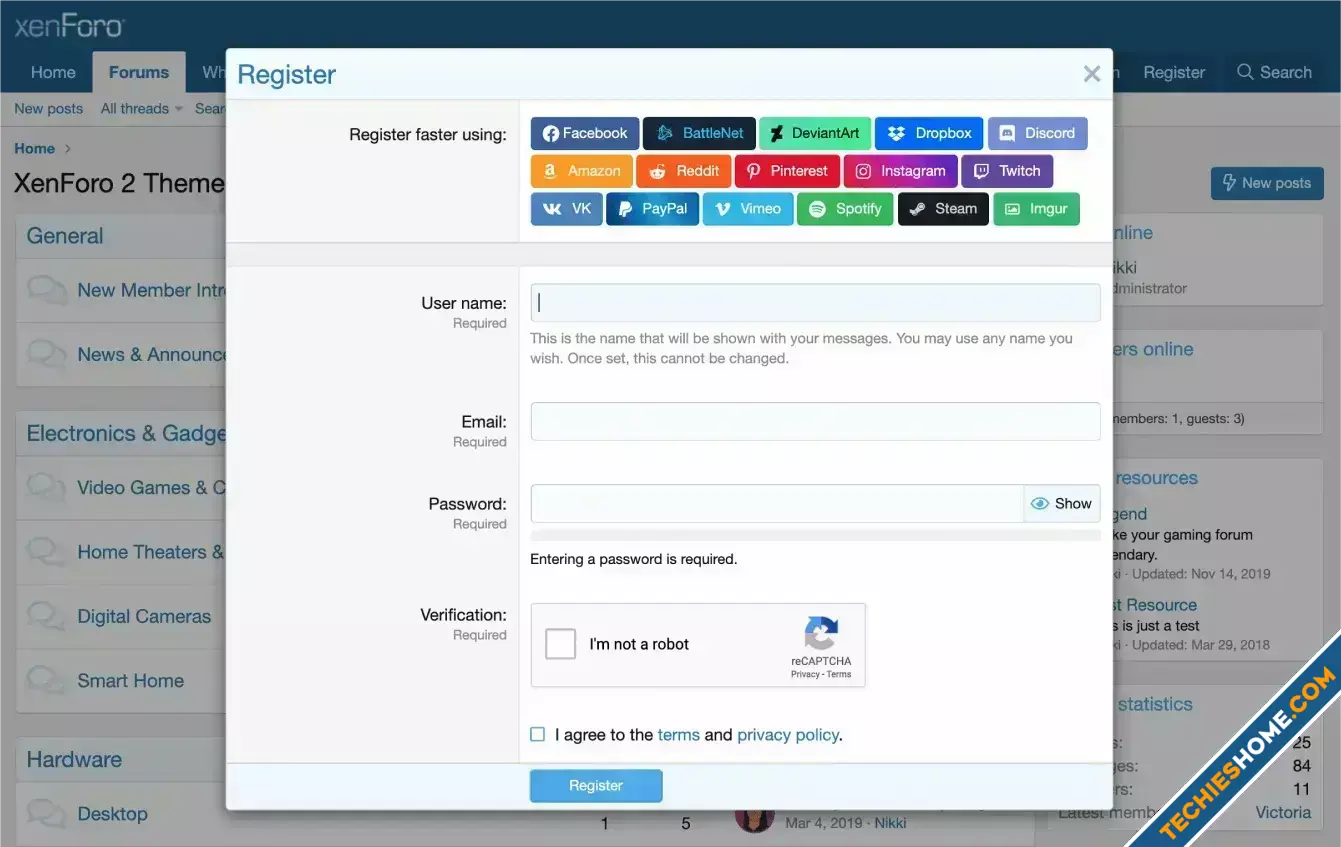This screenshot has height=847, width=1341.
Task: Open the Desktop forum link
Action: pos(112,814)
